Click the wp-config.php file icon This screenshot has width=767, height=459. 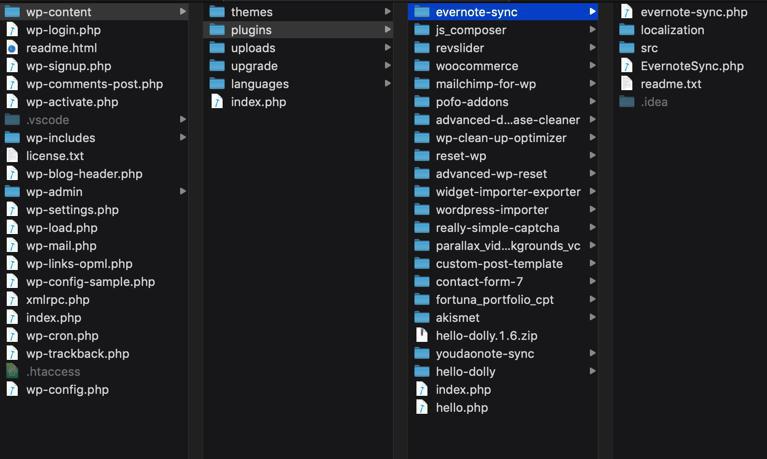(x=12, y=390)
